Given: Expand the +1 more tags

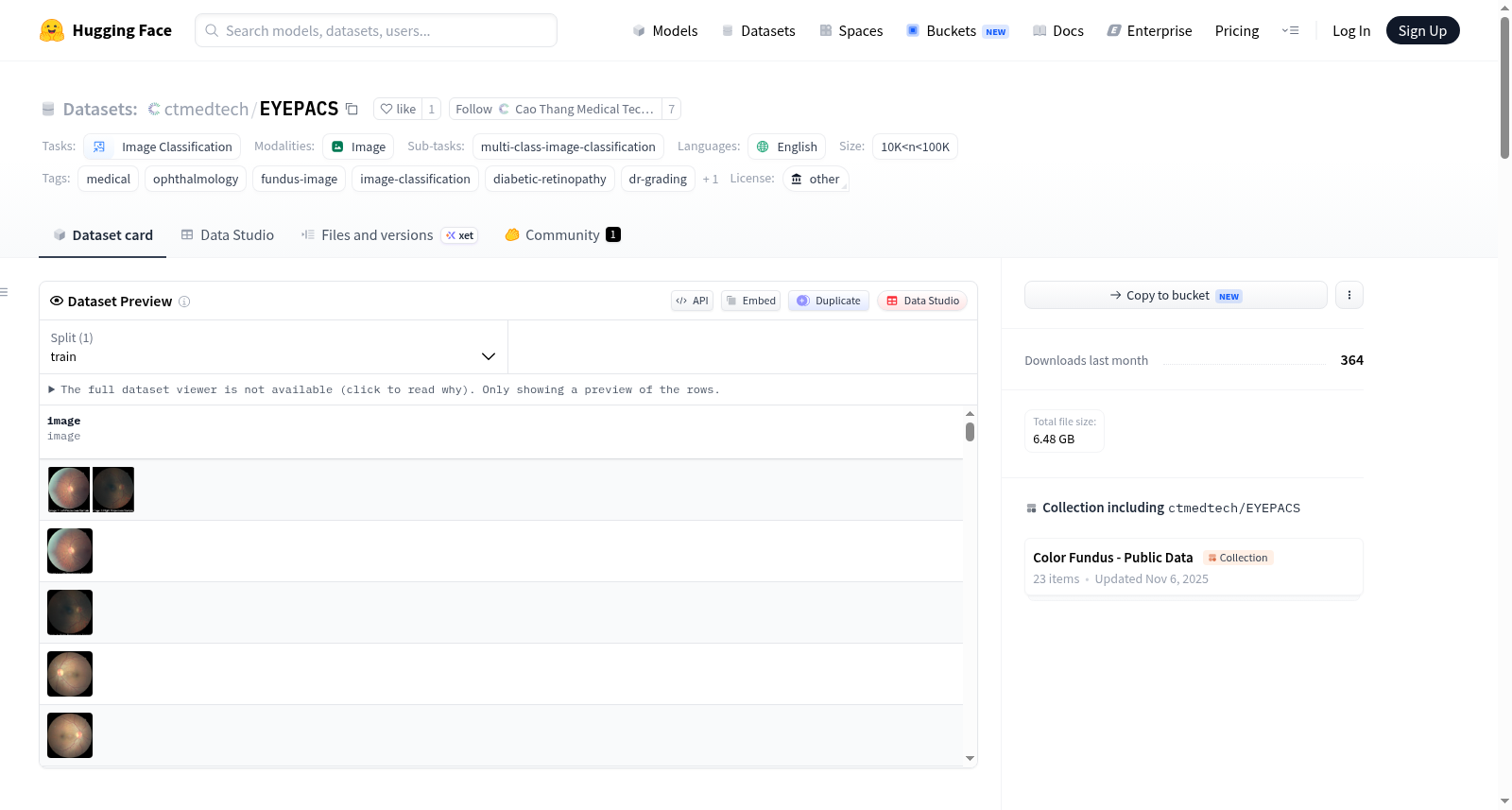Looking at the screenshot, I should (x=711, y=179).
